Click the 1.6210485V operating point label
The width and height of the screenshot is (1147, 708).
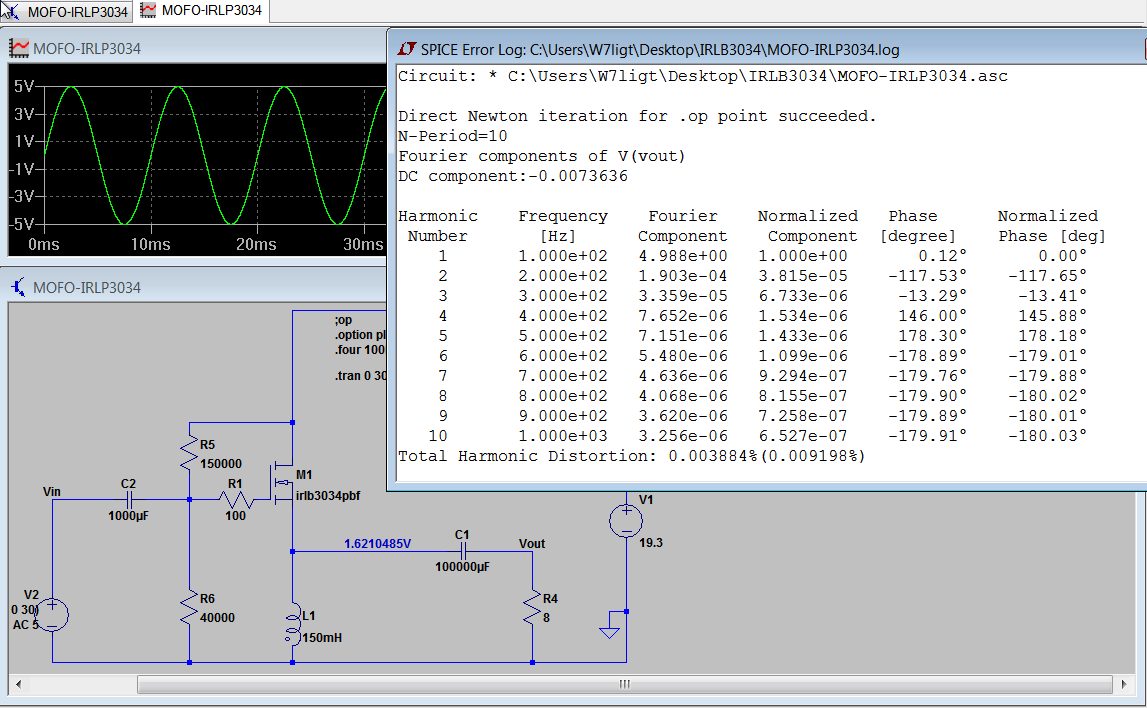coord(377,543)
